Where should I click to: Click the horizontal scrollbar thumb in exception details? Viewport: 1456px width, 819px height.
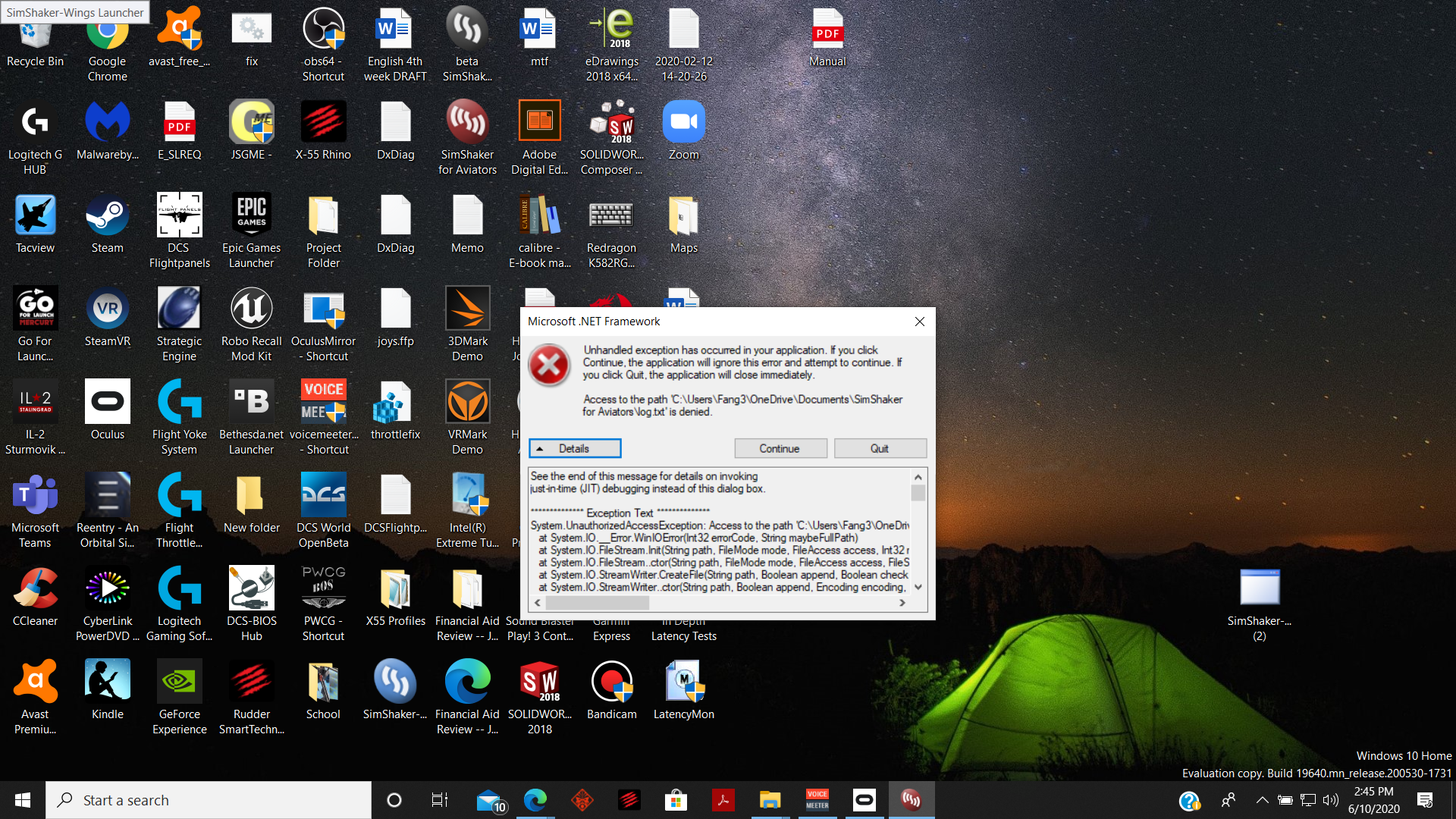click(x=597, y=603)
